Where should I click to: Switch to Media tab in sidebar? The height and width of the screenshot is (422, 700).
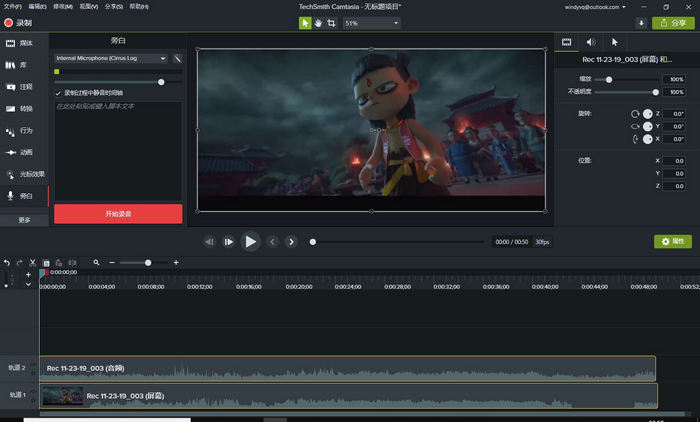point(24,43)
